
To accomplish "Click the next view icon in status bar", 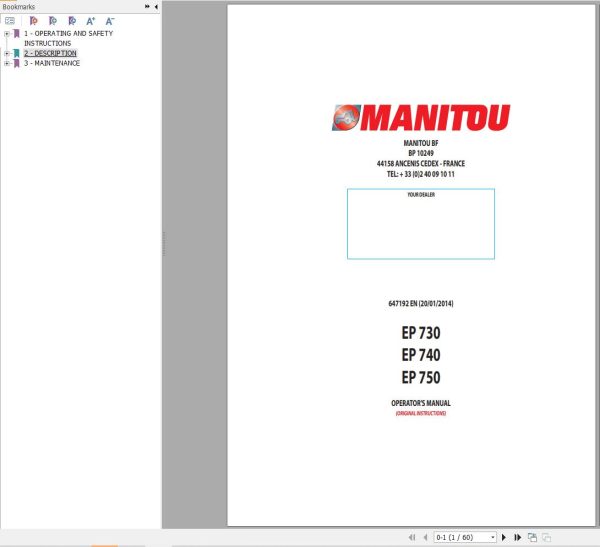I will click(x=546, y=537).
